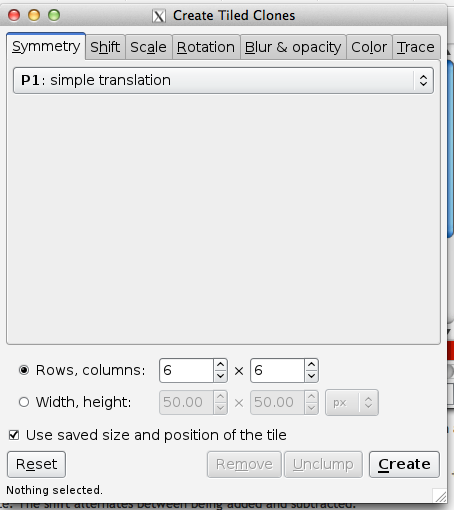Click the X11 icon in title bar

[x=159, y=16]
